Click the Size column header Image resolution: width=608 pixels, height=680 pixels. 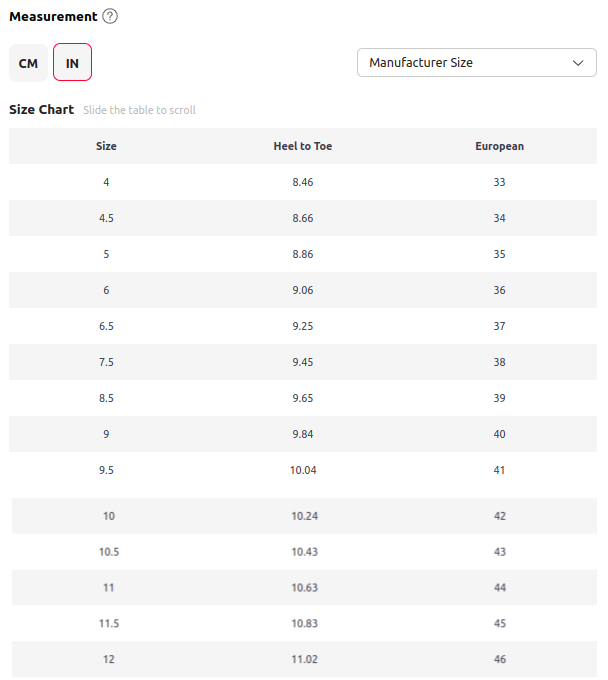point(106,146)
